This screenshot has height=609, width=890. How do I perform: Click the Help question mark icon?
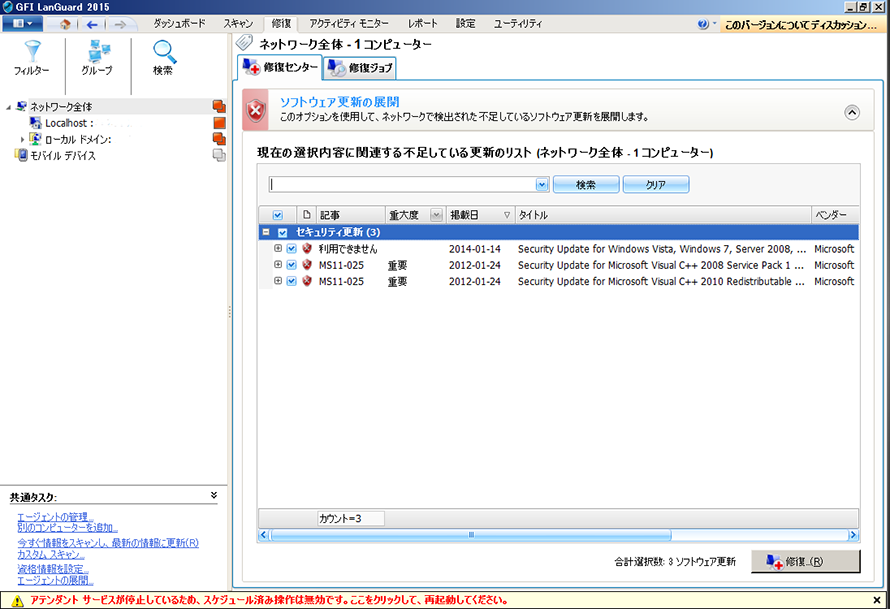coord(703,24)
